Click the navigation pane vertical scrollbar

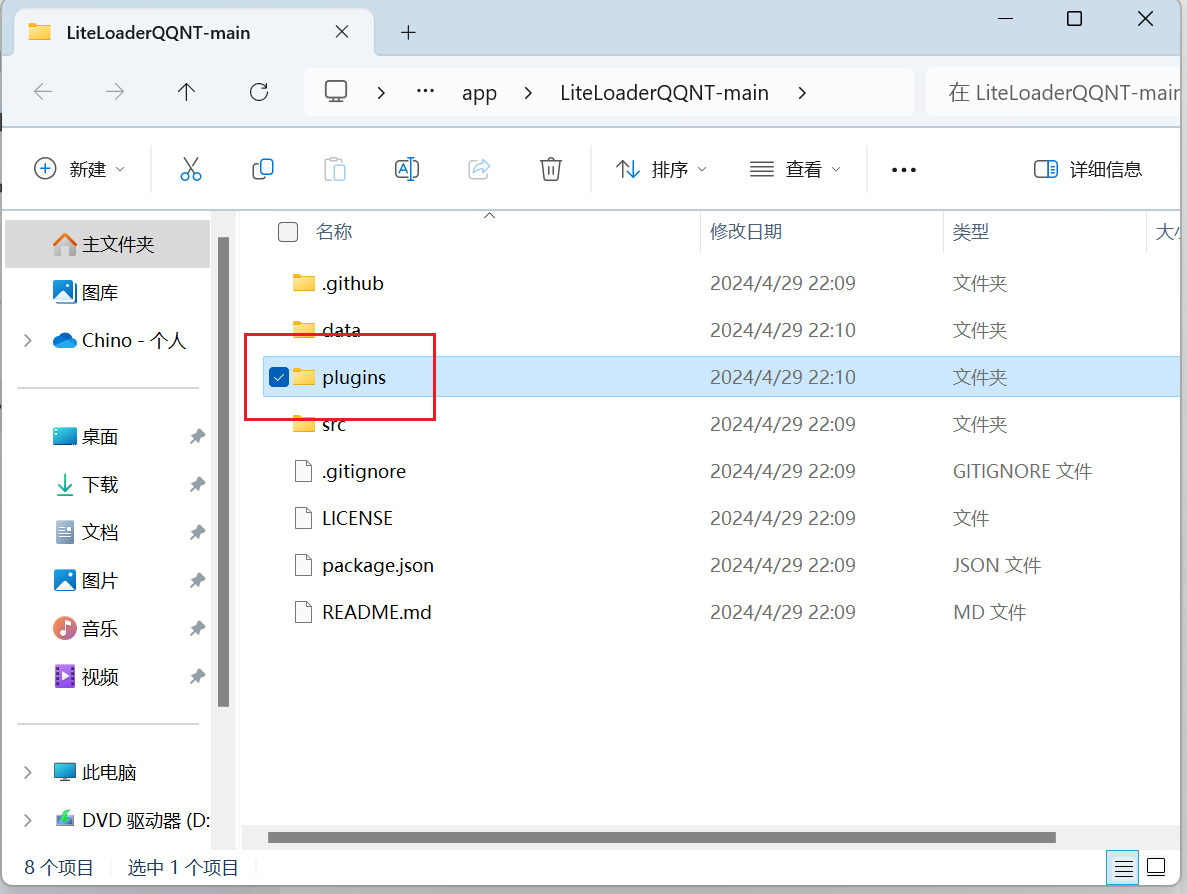point(223,472)
